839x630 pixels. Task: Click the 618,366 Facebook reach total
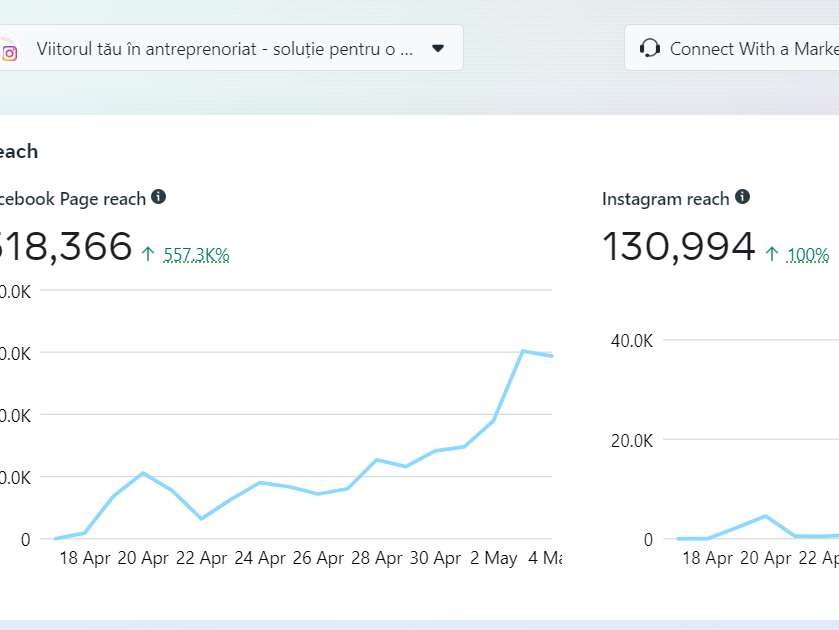(x=65, y=246)
